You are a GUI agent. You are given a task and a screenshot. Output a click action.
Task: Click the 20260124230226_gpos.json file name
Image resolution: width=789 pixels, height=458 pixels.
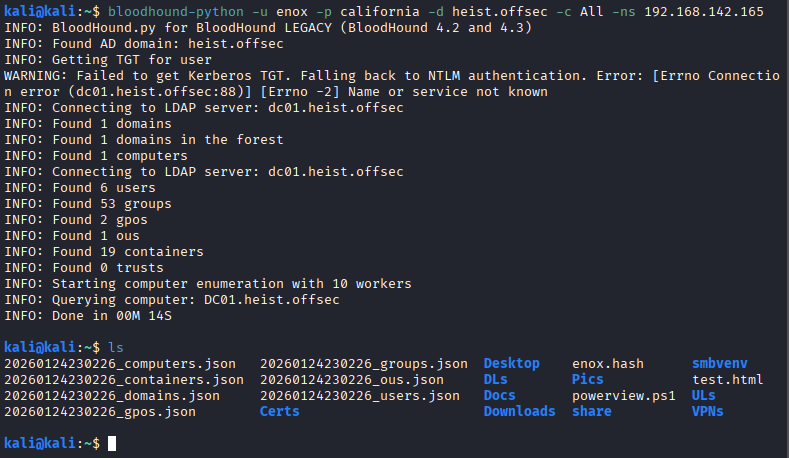[99, 411]
